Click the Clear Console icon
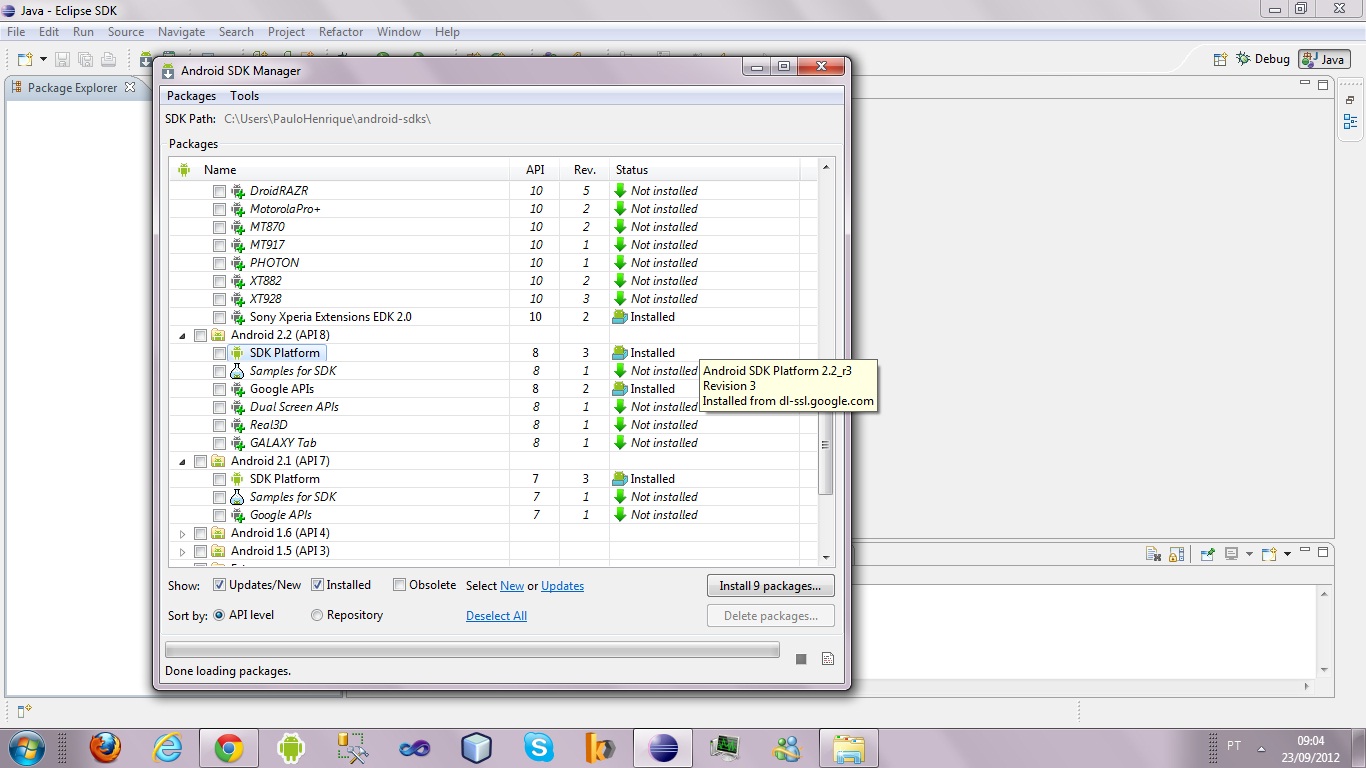This screenshot has height=768, width=1366. pyautogui.click(x=1153, y=553)
